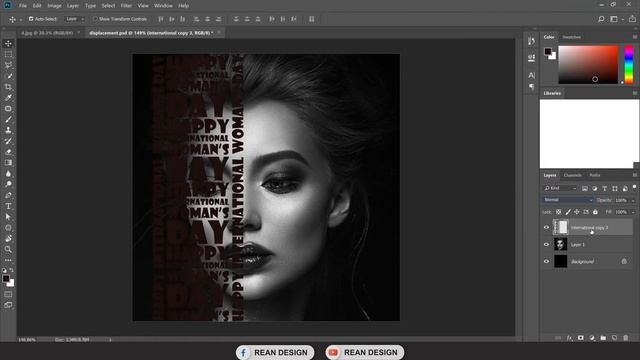Delete layer using trash icon
The image size is (640, 360).
pyautogui.click(x=626, y=338)
